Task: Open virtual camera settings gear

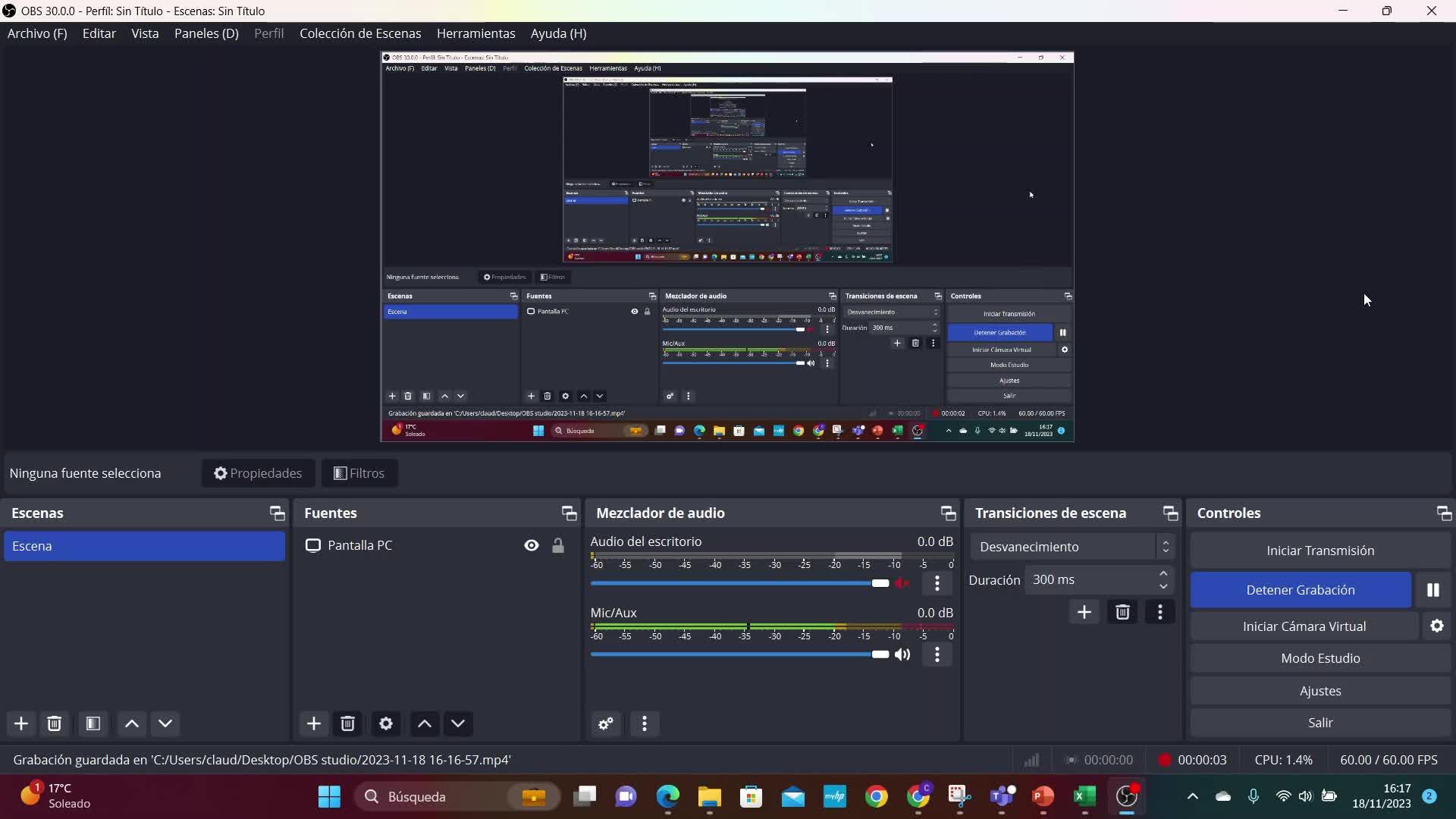Action: pyautogui.click(x=1436, y=626)
